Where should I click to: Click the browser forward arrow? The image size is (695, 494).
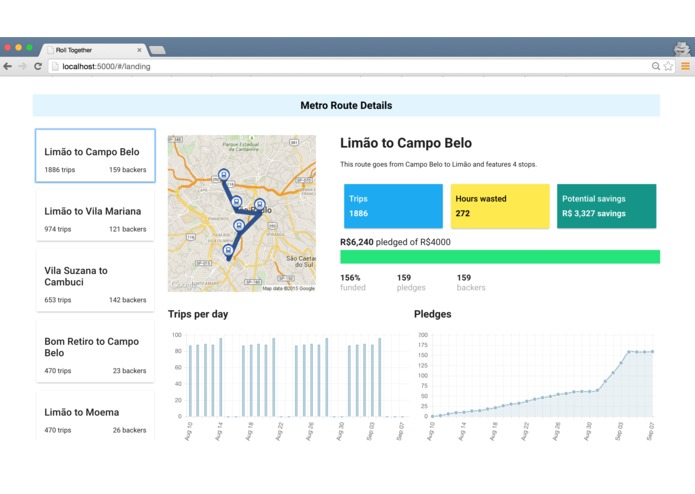[x=22, y=66]
